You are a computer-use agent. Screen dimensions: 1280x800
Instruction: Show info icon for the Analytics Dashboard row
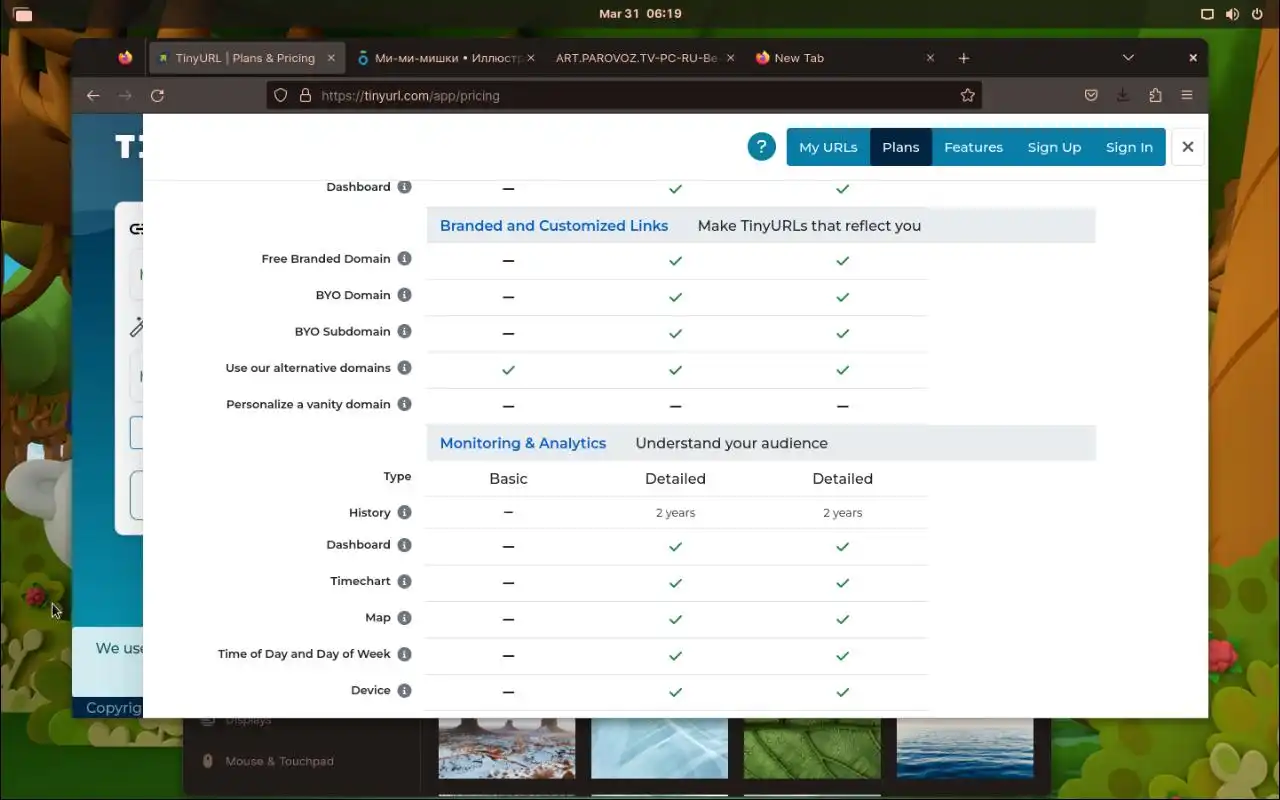point(404,545)
